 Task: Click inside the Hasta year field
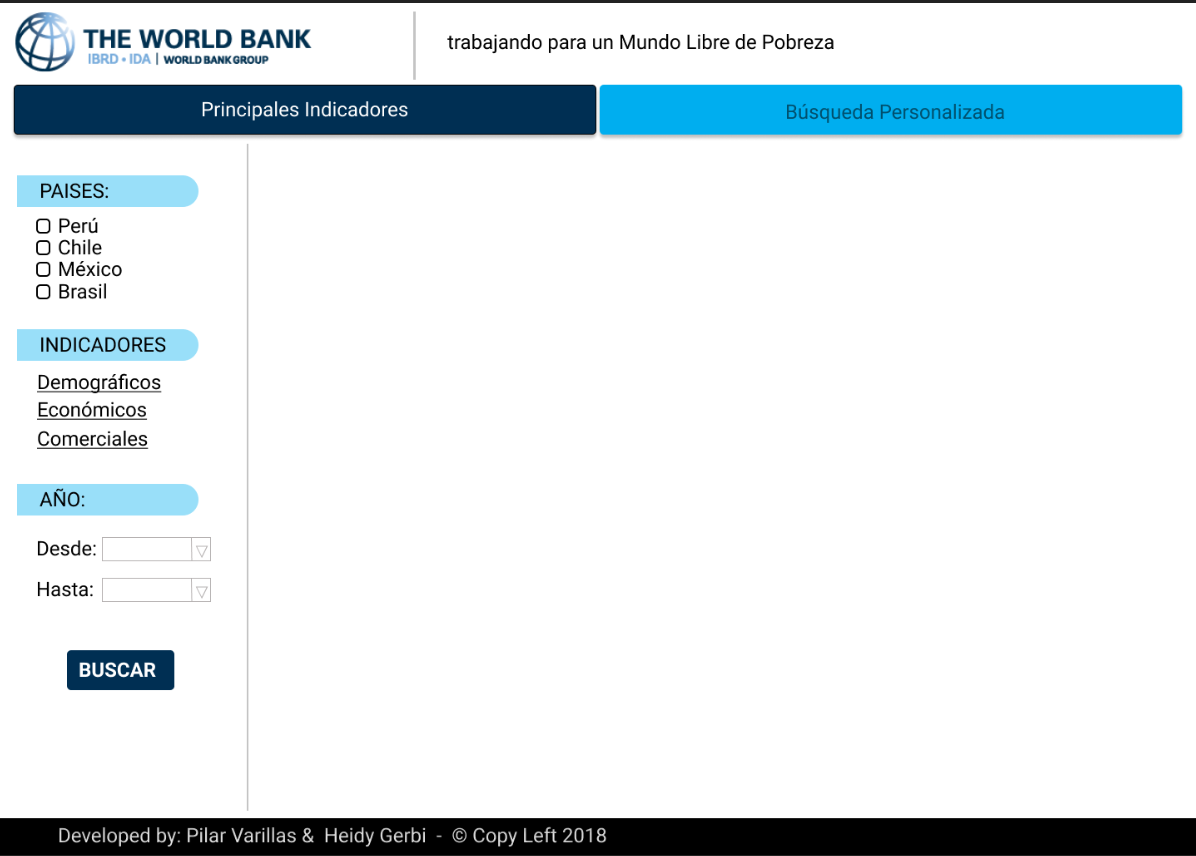tap(147, 590)
